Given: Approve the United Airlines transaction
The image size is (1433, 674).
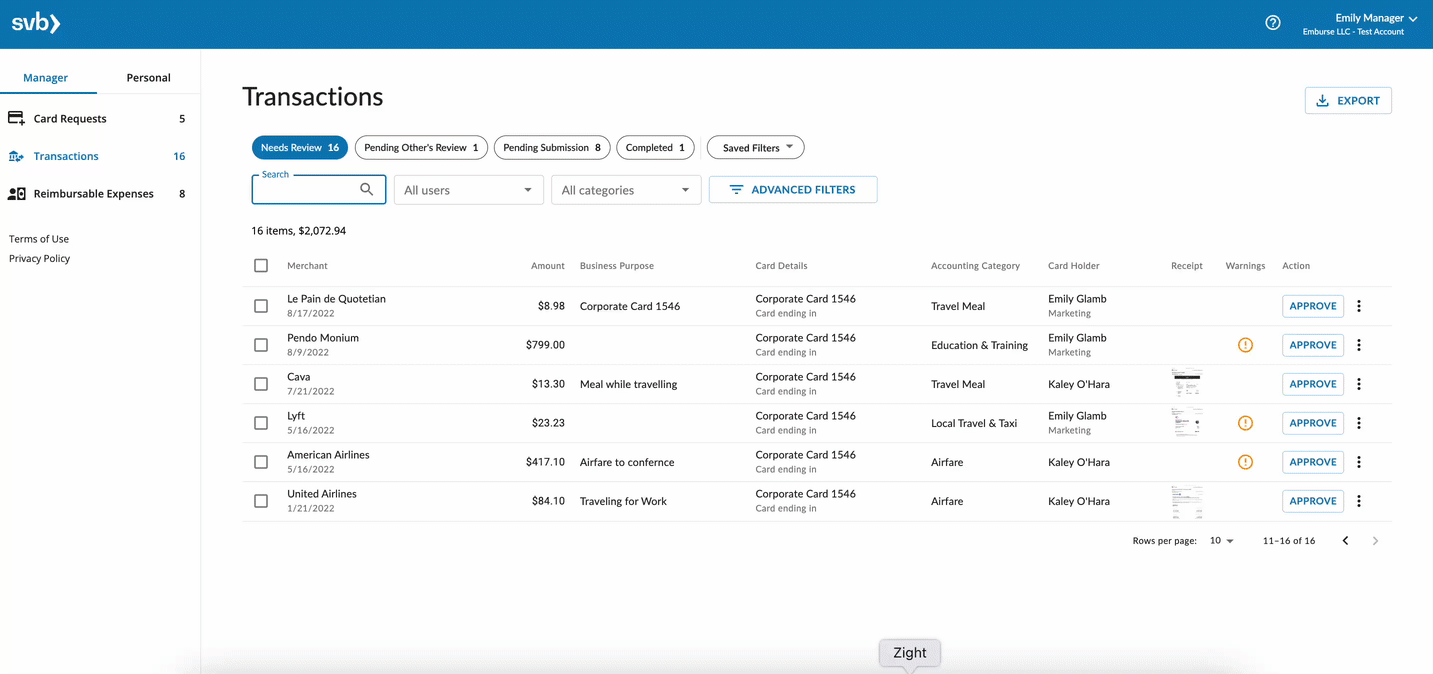Looking at the screenshot, I should click(1313, 501).
